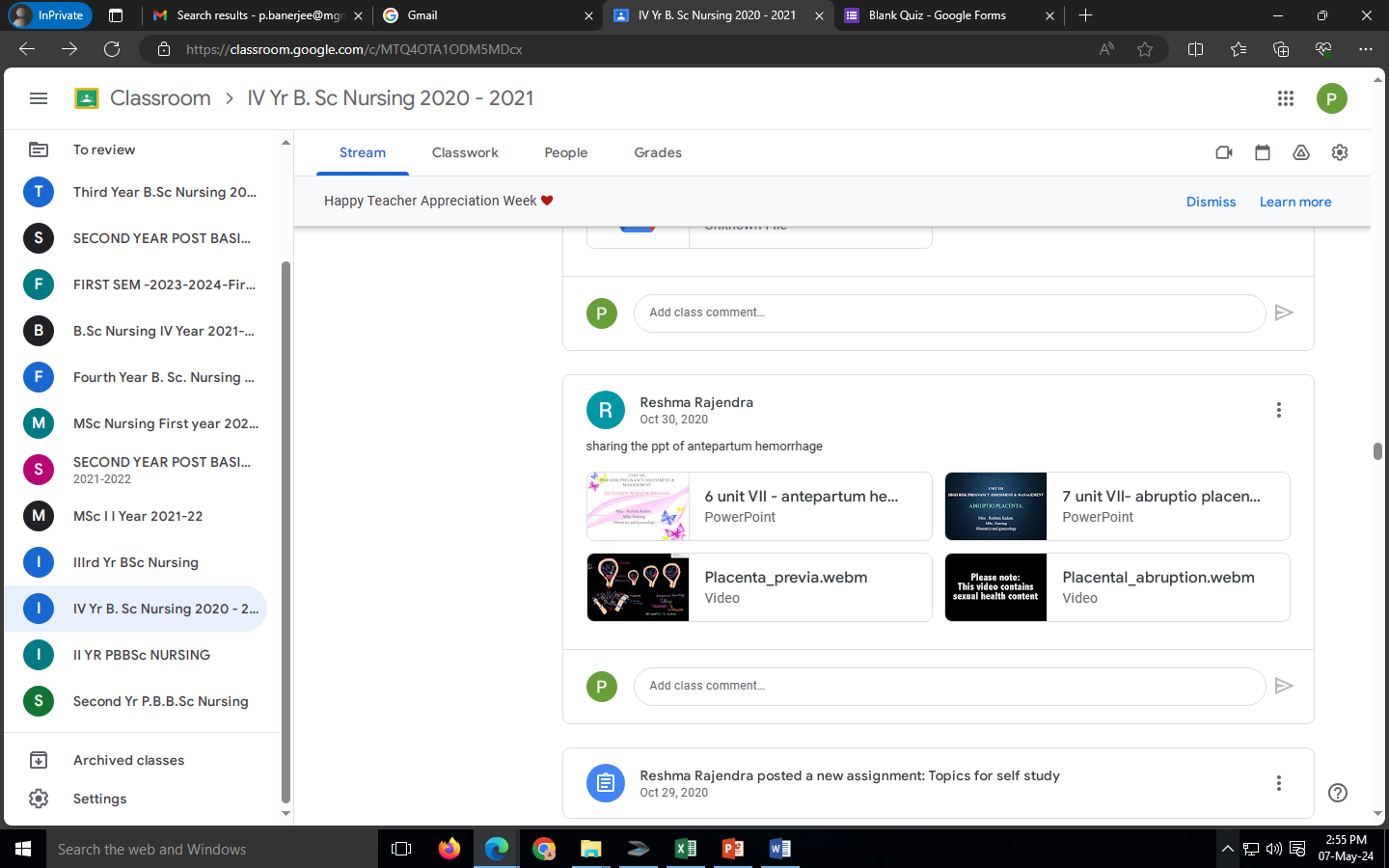The image size is (1389, 868).
Task: Open Placenta_previa.webm video attachment
Action: pyautogui.click(x=759, y=587)
